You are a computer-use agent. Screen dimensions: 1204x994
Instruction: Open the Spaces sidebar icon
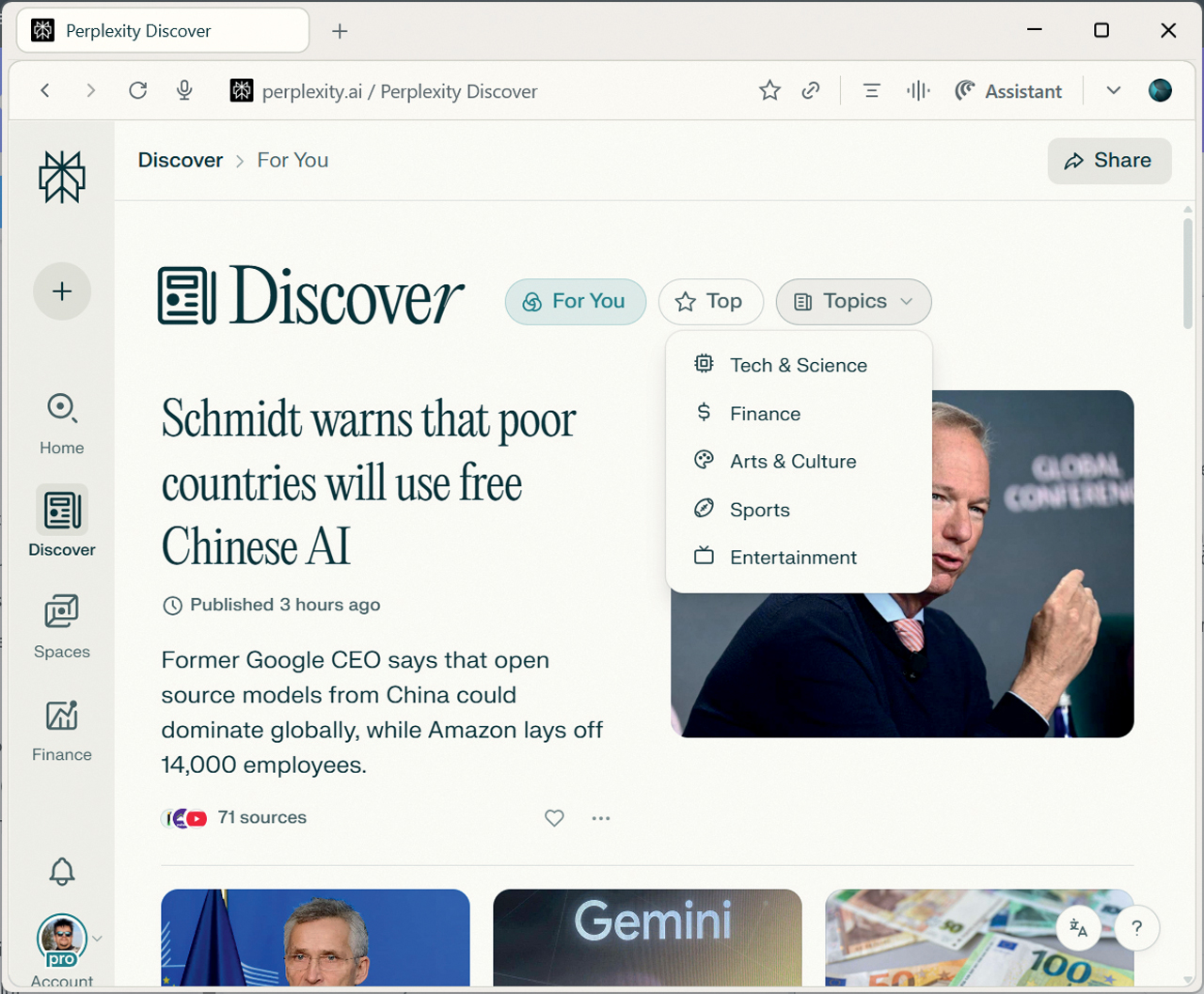point(62,625)
